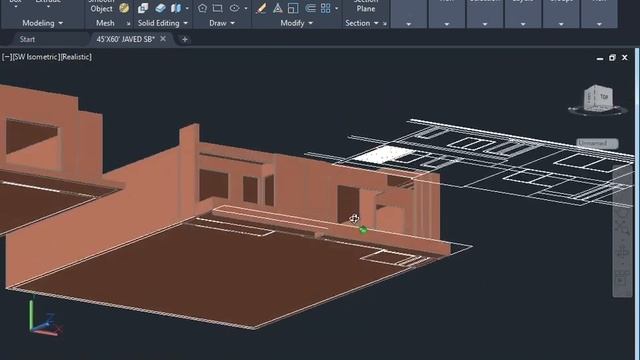Open the Unnamed UCS dropdown below ViewCube

(597, 143)
